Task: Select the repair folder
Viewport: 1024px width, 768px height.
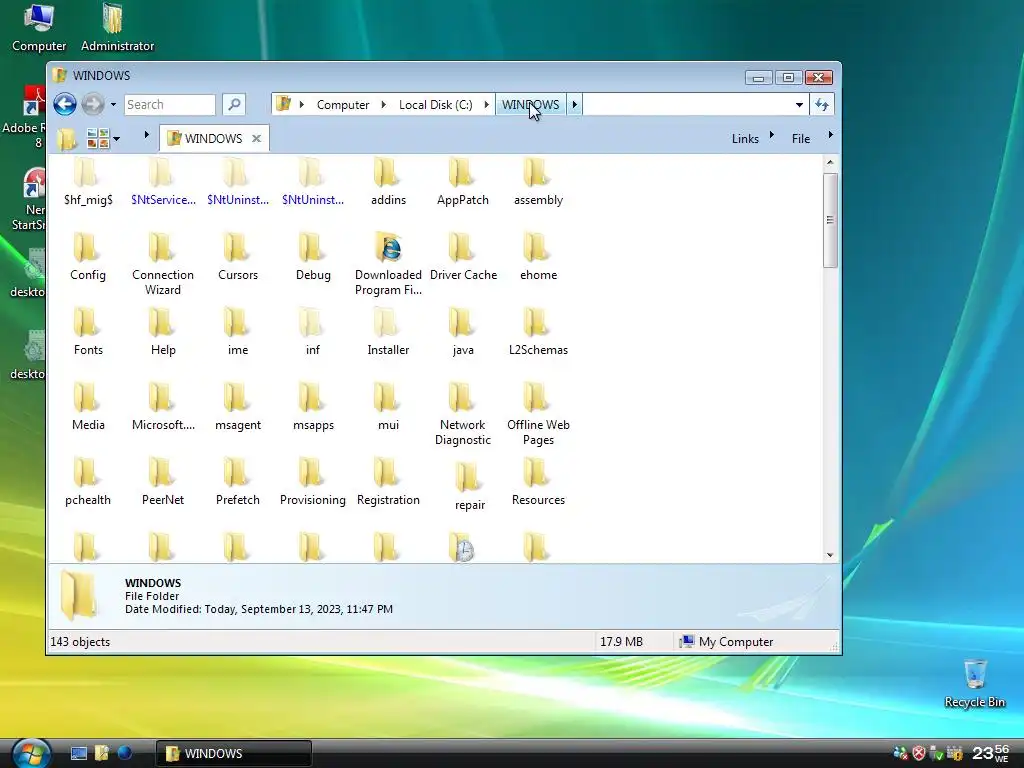Action: tap(470, 487)
